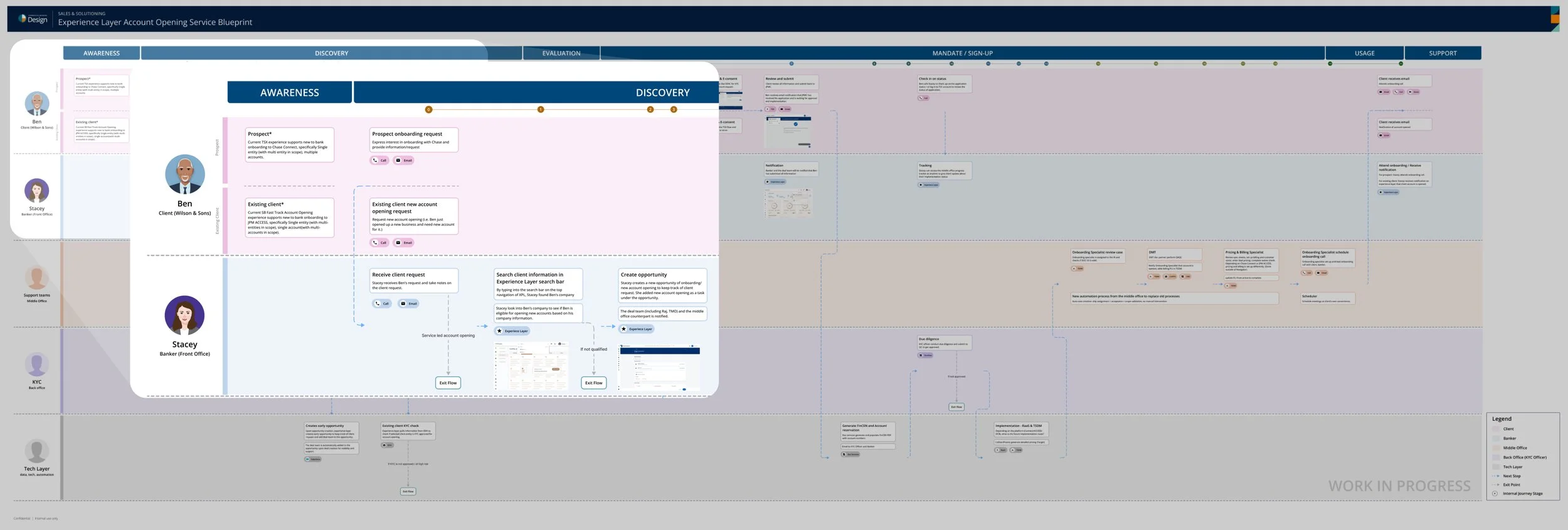This screenshot has height=530, width=1568.
Task: Click Exit Flow in the KYC lane
Action: [x=956, y=407]
